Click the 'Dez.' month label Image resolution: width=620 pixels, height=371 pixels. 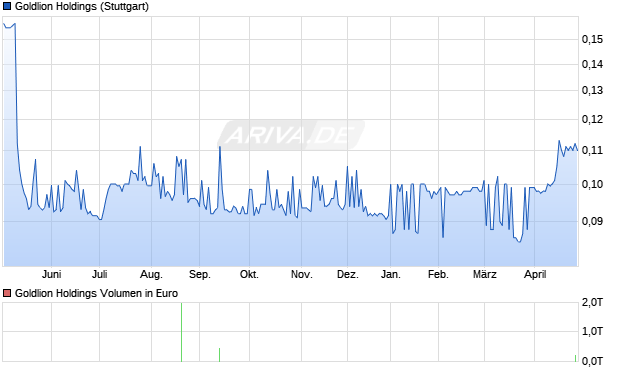coord(348,274)
